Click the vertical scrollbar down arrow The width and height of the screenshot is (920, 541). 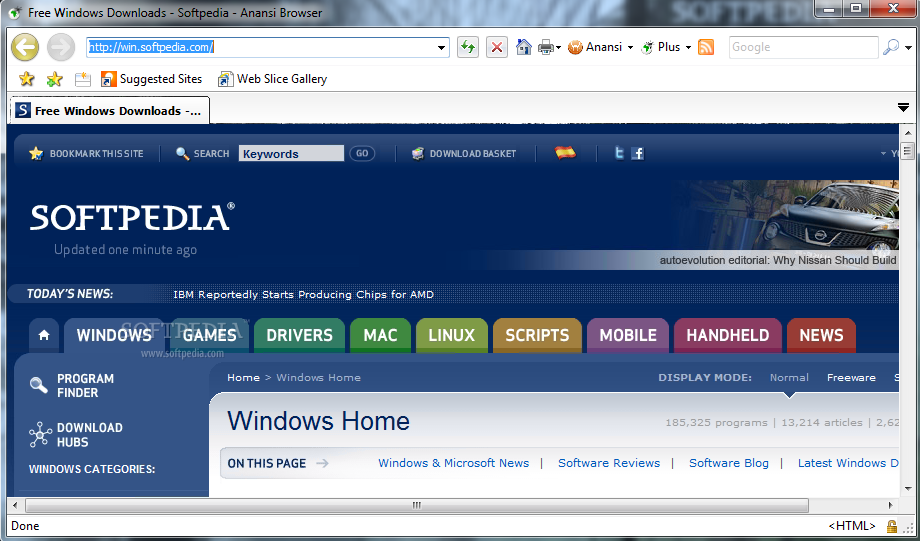click(x=908, y=488)
